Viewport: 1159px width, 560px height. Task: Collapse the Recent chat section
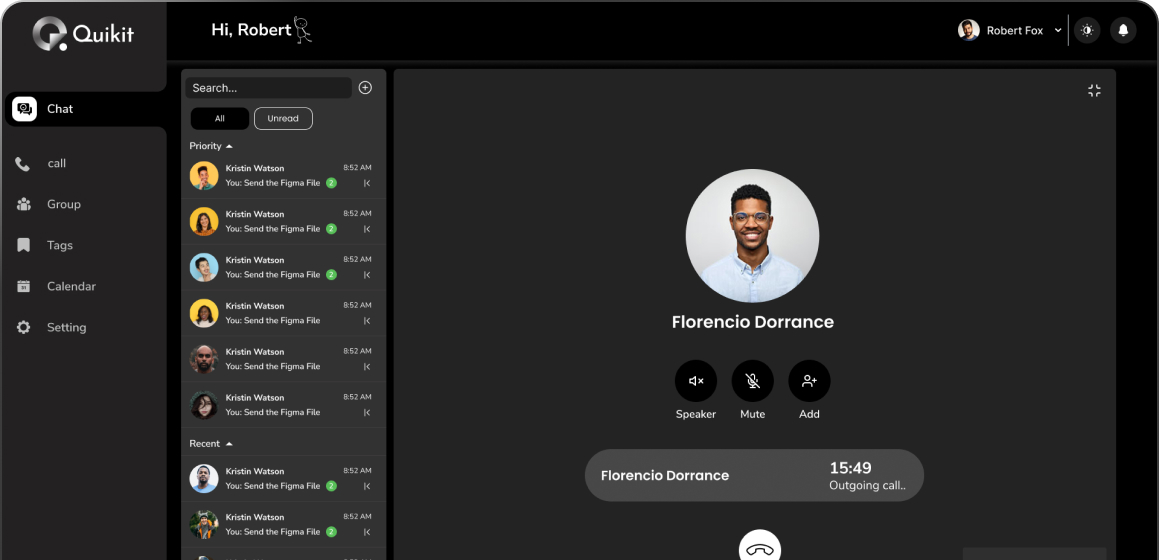[x=211, y=444]
